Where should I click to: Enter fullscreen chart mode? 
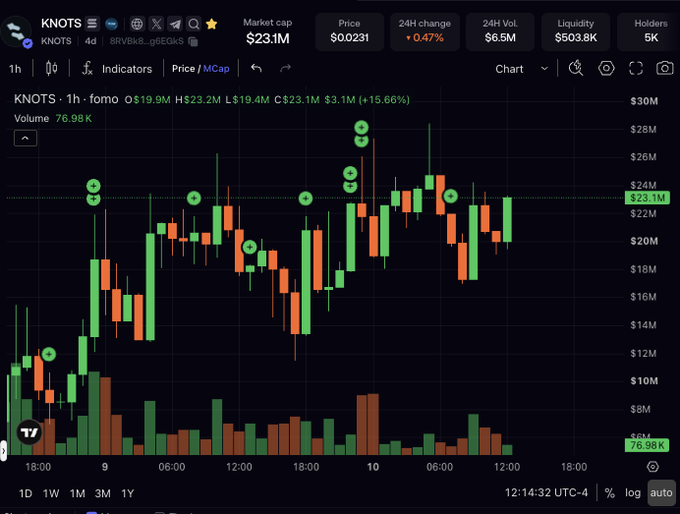(636, 68)
